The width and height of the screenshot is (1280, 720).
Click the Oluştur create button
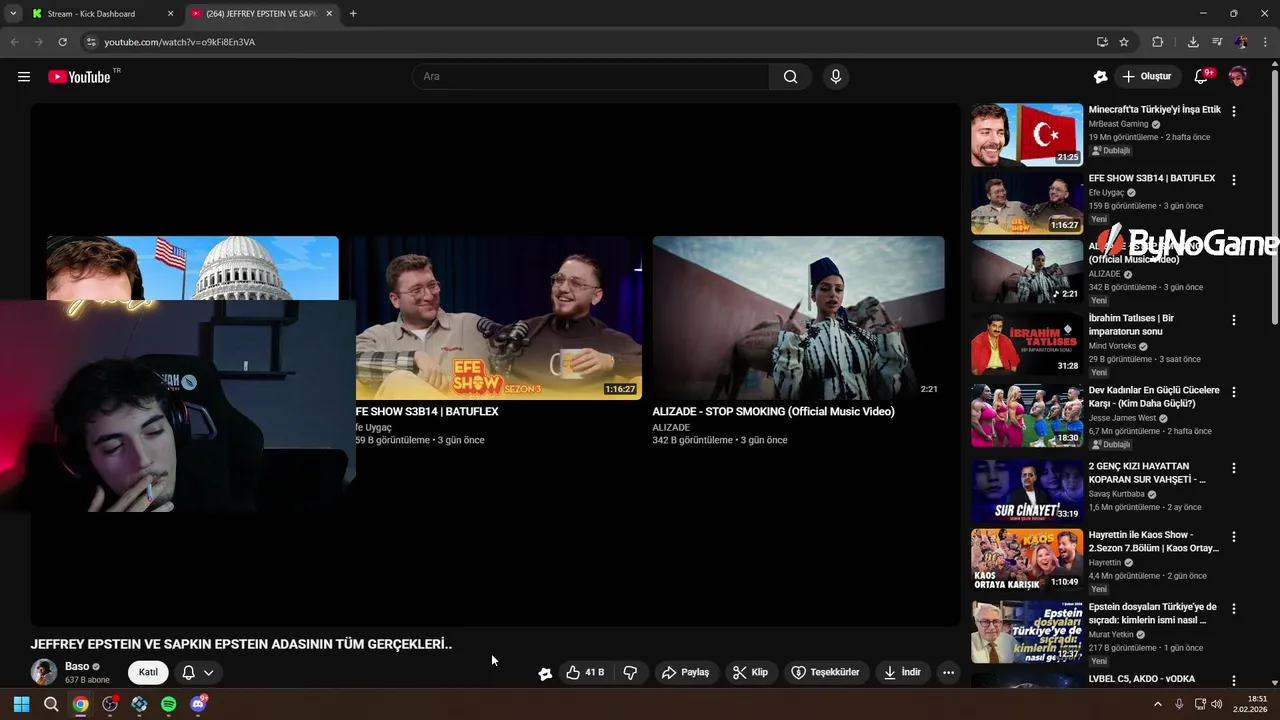point(1147,77)
